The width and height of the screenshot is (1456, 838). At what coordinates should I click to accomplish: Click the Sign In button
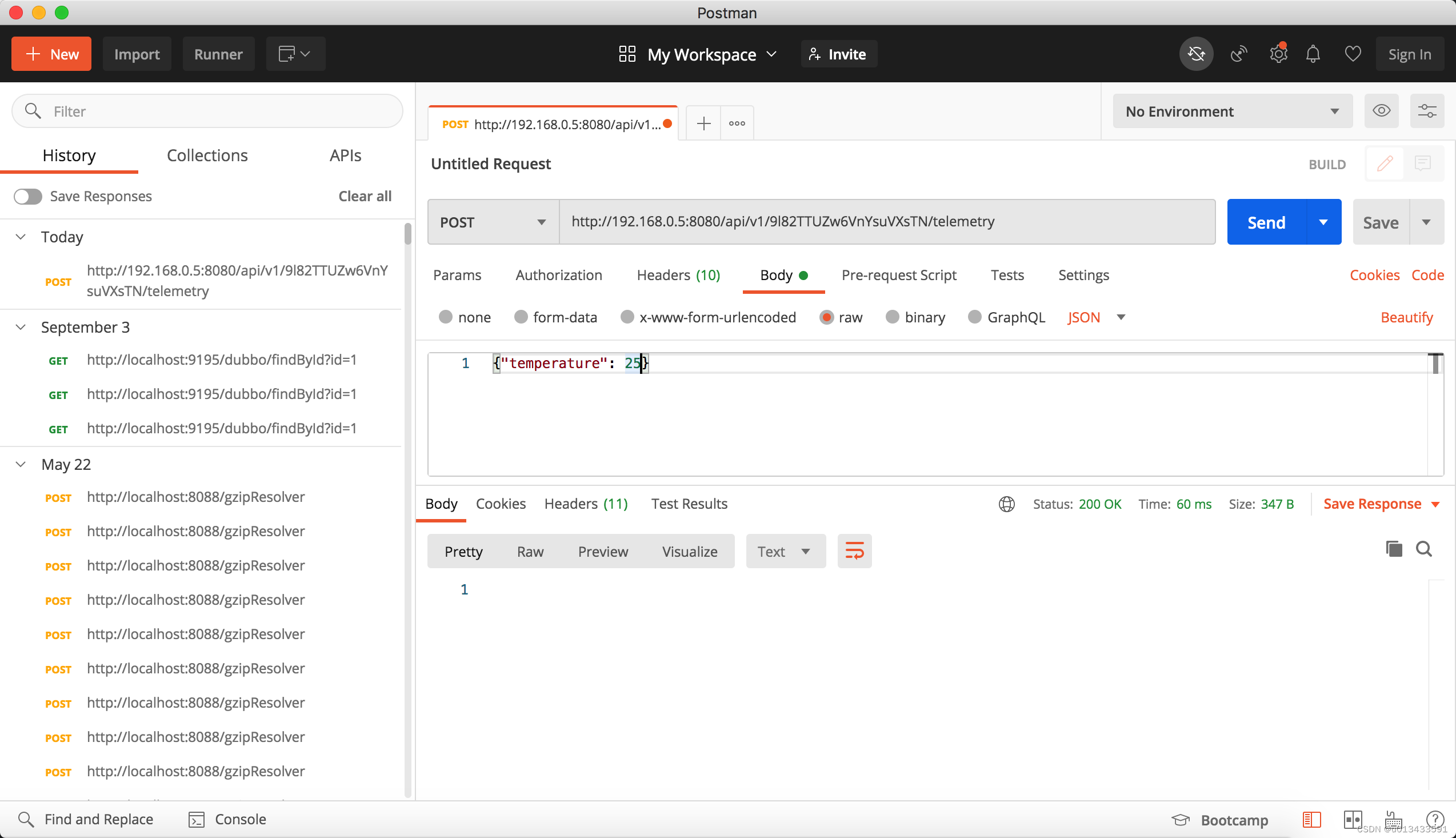(x=1409, y=54)
